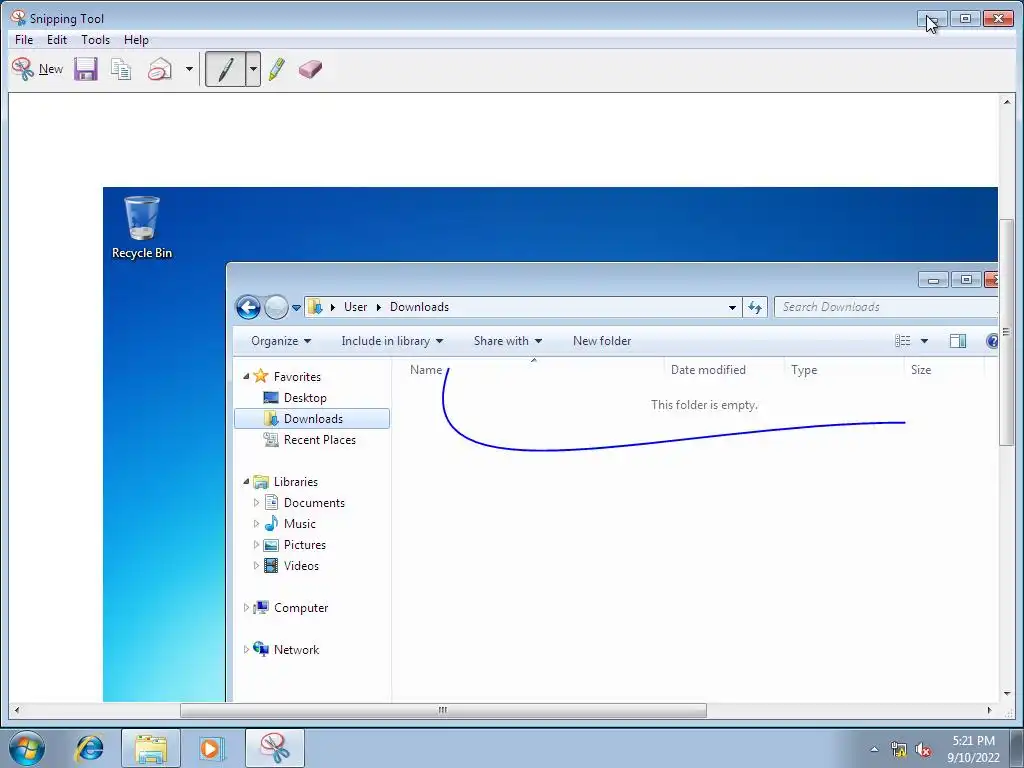Image resolution: width=1024 pixels, height=768 pixels.
Task: Open the Send Snip dropdown arrow
Action: [189, 69]
